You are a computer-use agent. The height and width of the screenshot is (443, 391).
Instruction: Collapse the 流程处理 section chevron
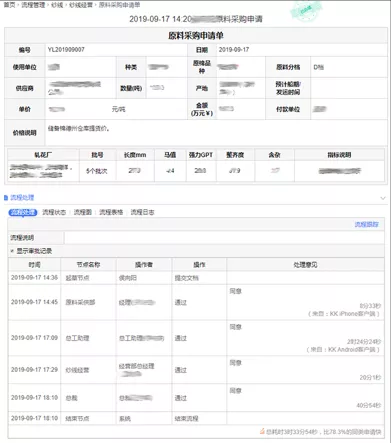coord(383,198)
